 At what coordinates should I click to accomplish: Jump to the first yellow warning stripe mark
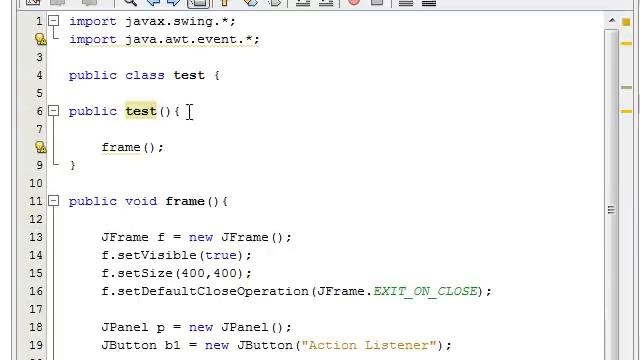pos(626,43)
